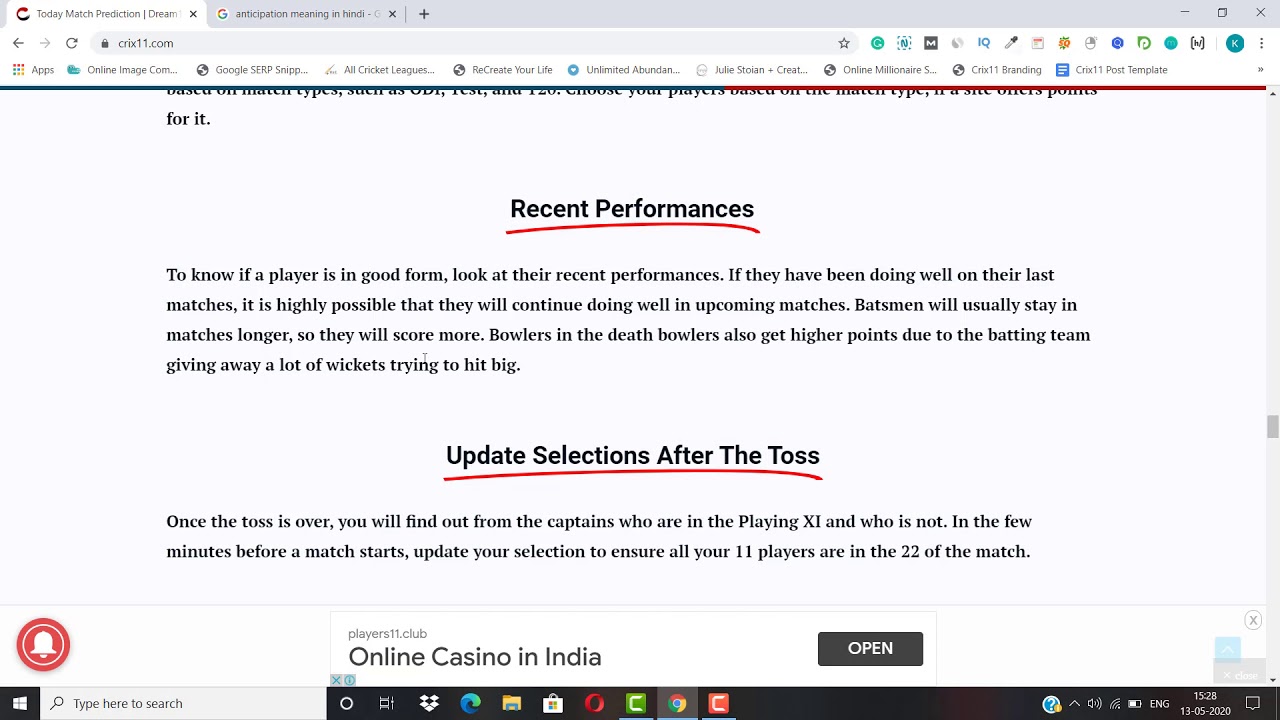The width and height of the screenshot is (1280, 720).
Task: Click the red notification bell icon
Action: pos(43,645)
